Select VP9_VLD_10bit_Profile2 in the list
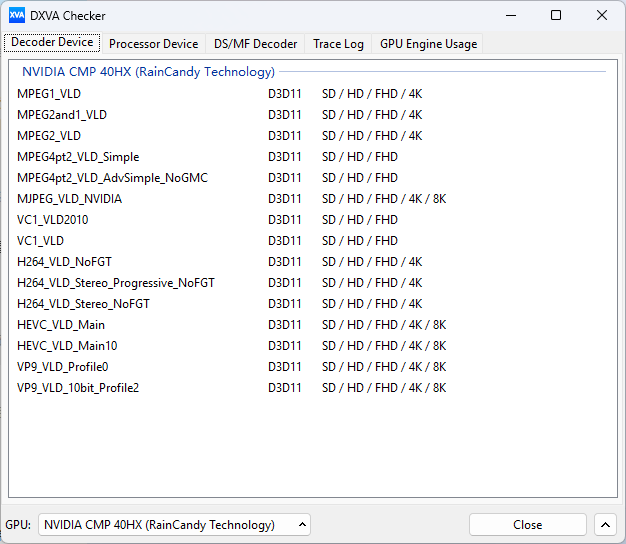Image resolution: width=626 pixels, height=544 pixels. coord(78,388)
